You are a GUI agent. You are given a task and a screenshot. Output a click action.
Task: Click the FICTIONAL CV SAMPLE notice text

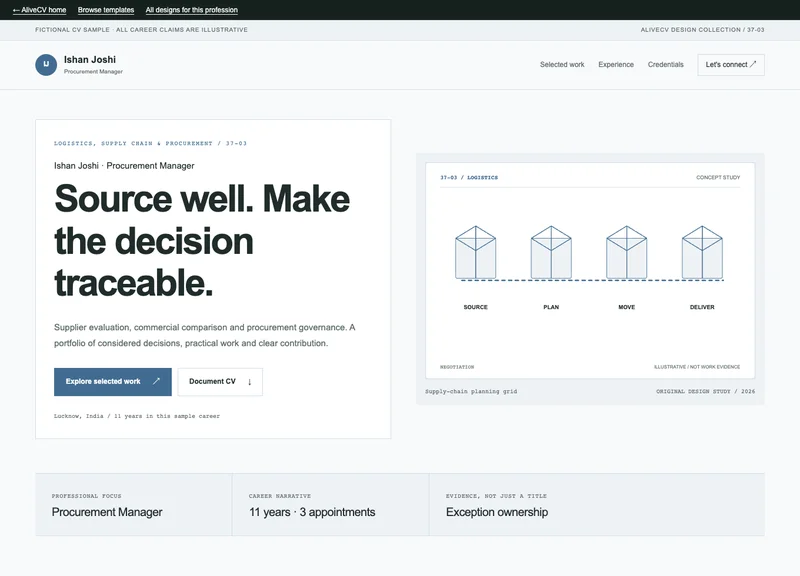coord(141,30)
